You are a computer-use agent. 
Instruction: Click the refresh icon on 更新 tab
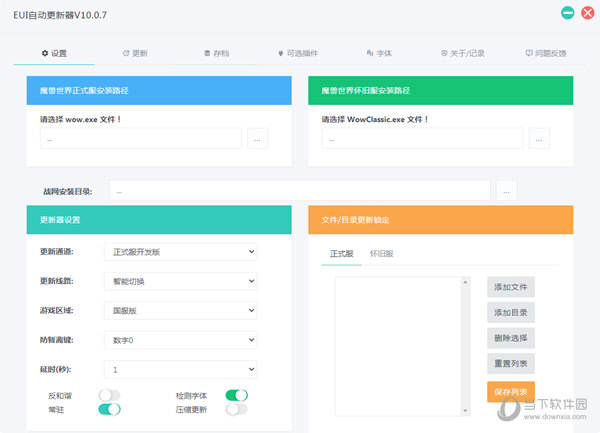(125, 53)
